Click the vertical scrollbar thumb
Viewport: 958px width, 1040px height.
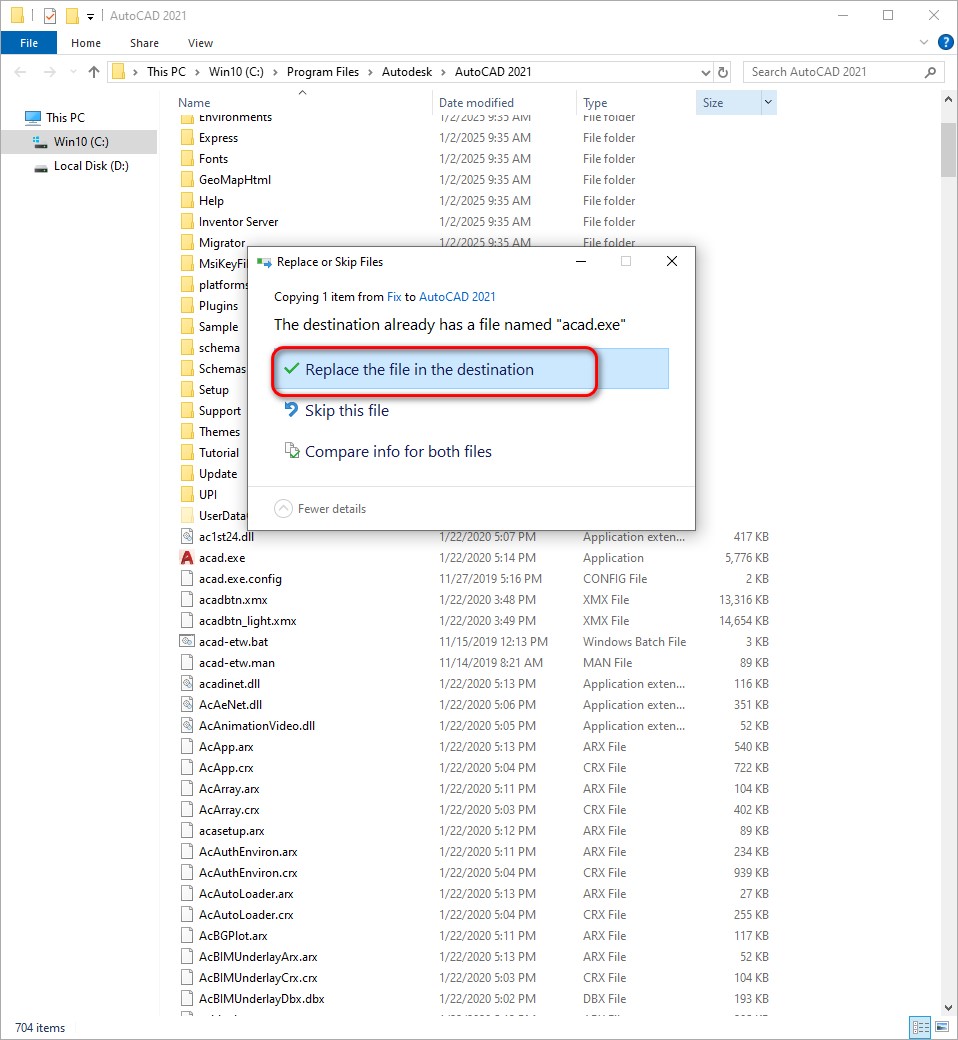[948, 151]
